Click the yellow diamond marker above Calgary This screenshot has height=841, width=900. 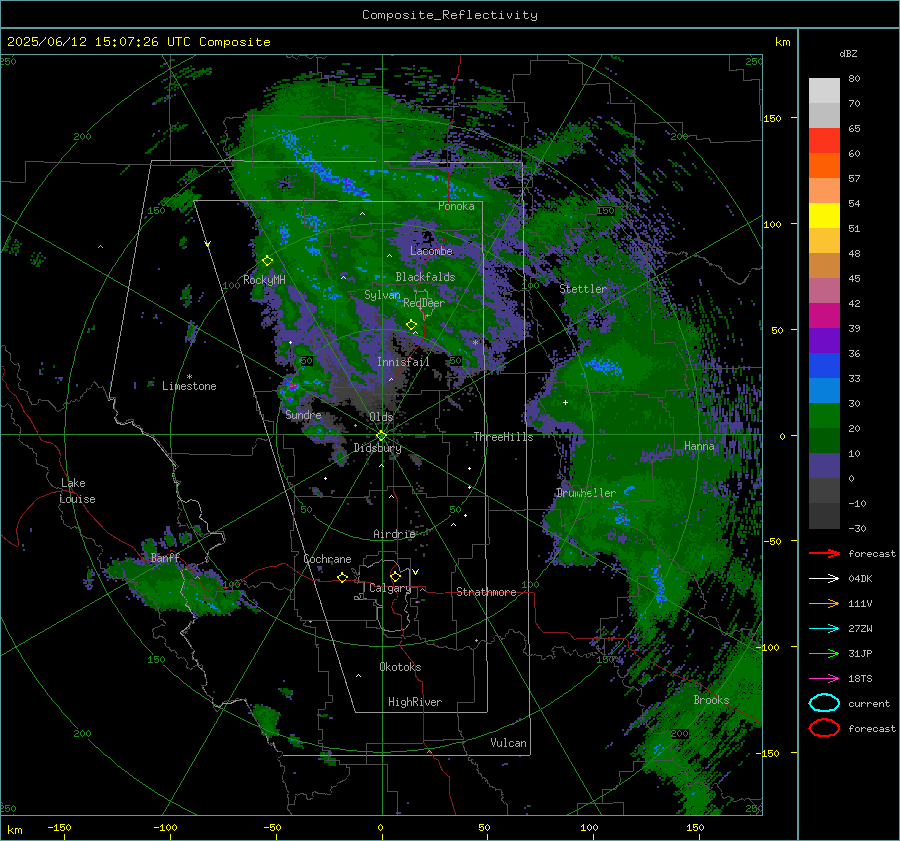(395, 576)
